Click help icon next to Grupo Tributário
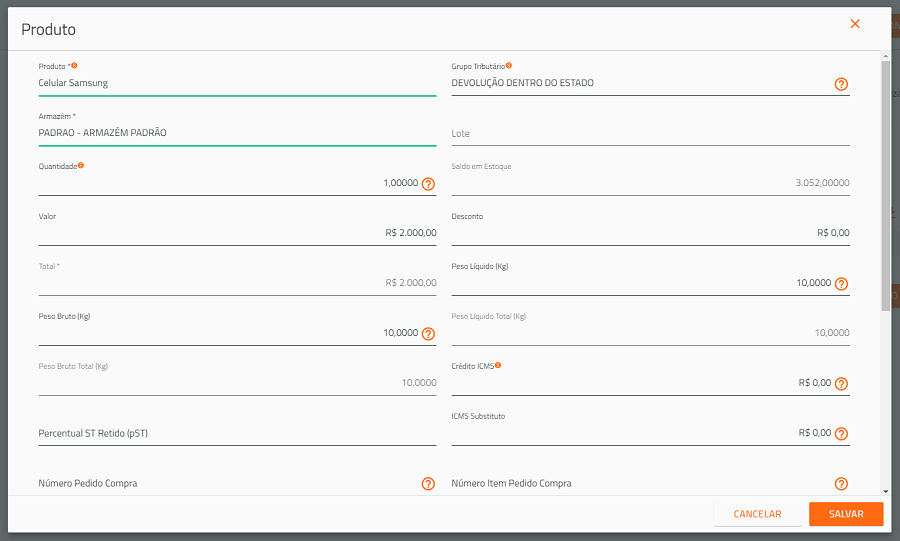The width and height of the screenshot is (900, 541). [841, 84]
